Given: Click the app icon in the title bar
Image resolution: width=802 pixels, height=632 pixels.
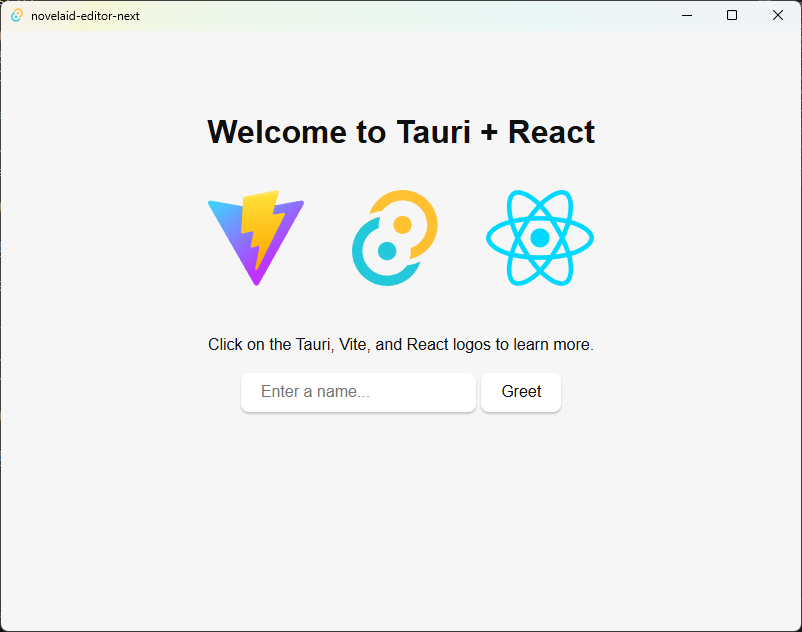Looking at the screenshot, I should point(16,15).
